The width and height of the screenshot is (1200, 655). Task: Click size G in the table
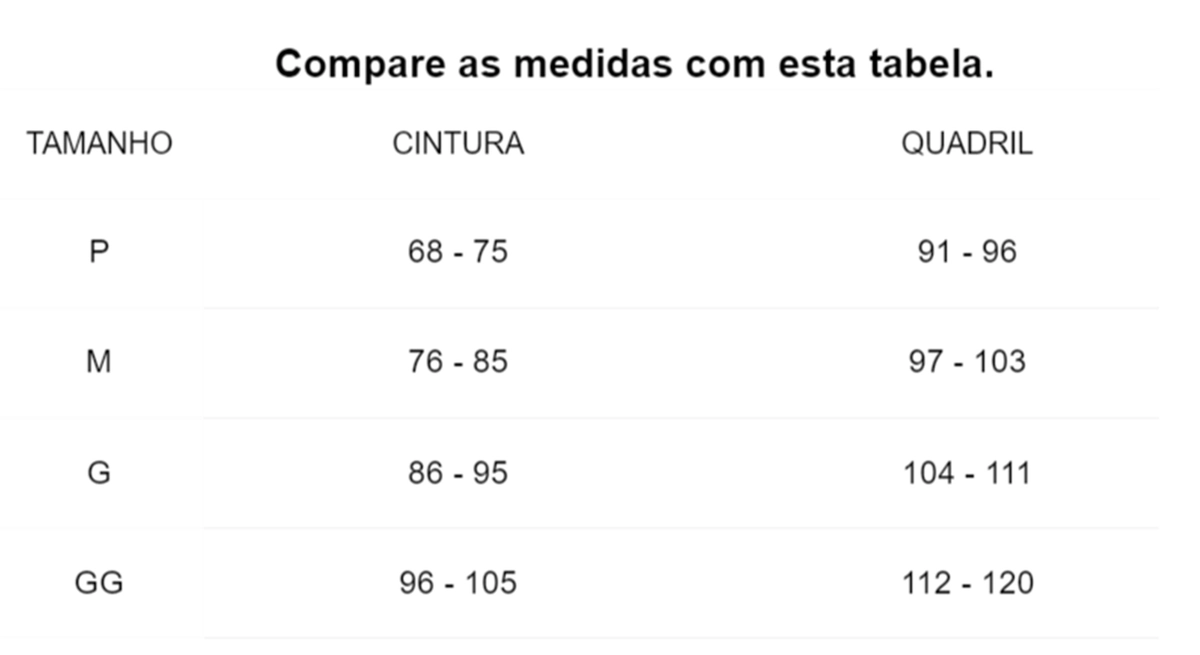point(98,472)
